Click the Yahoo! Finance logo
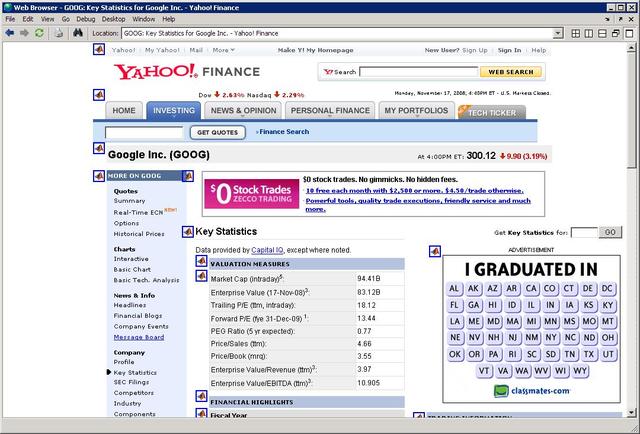Image resolution: width=640 pixels, height=434 pixels. click(187, 72)
